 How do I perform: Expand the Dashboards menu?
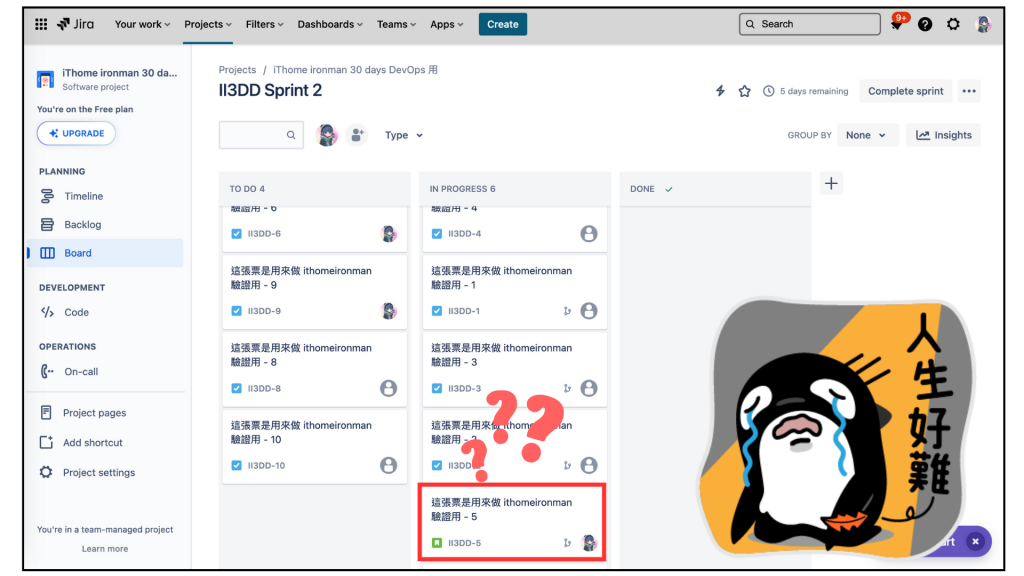point(330,24)
